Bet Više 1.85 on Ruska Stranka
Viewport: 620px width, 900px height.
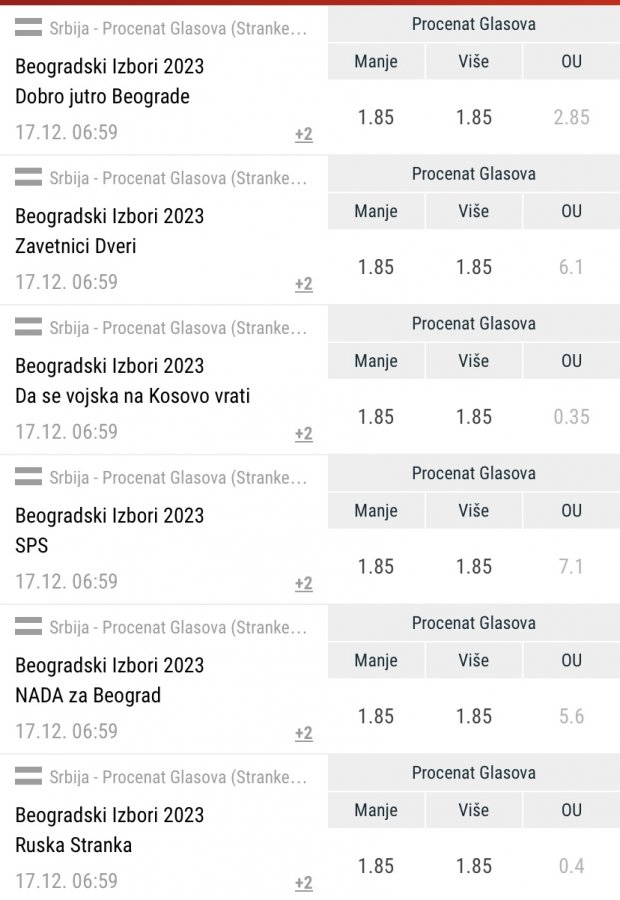click(x=474, y=866)
